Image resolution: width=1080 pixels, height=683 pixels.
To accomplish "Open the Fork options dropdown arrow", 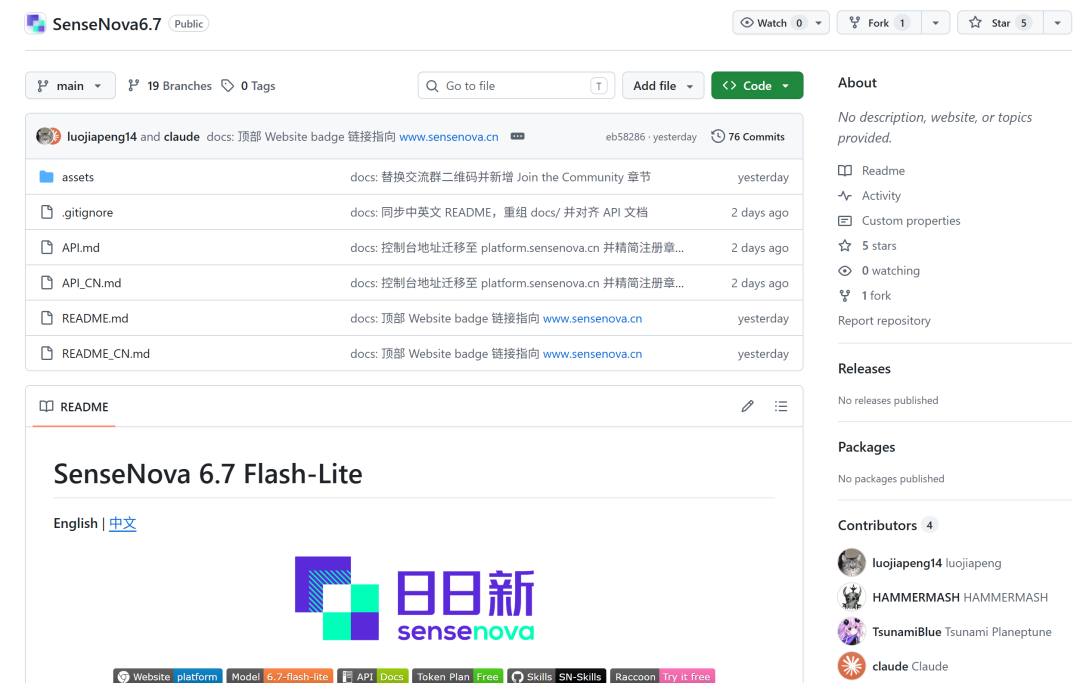I will (x=935, y=23).
